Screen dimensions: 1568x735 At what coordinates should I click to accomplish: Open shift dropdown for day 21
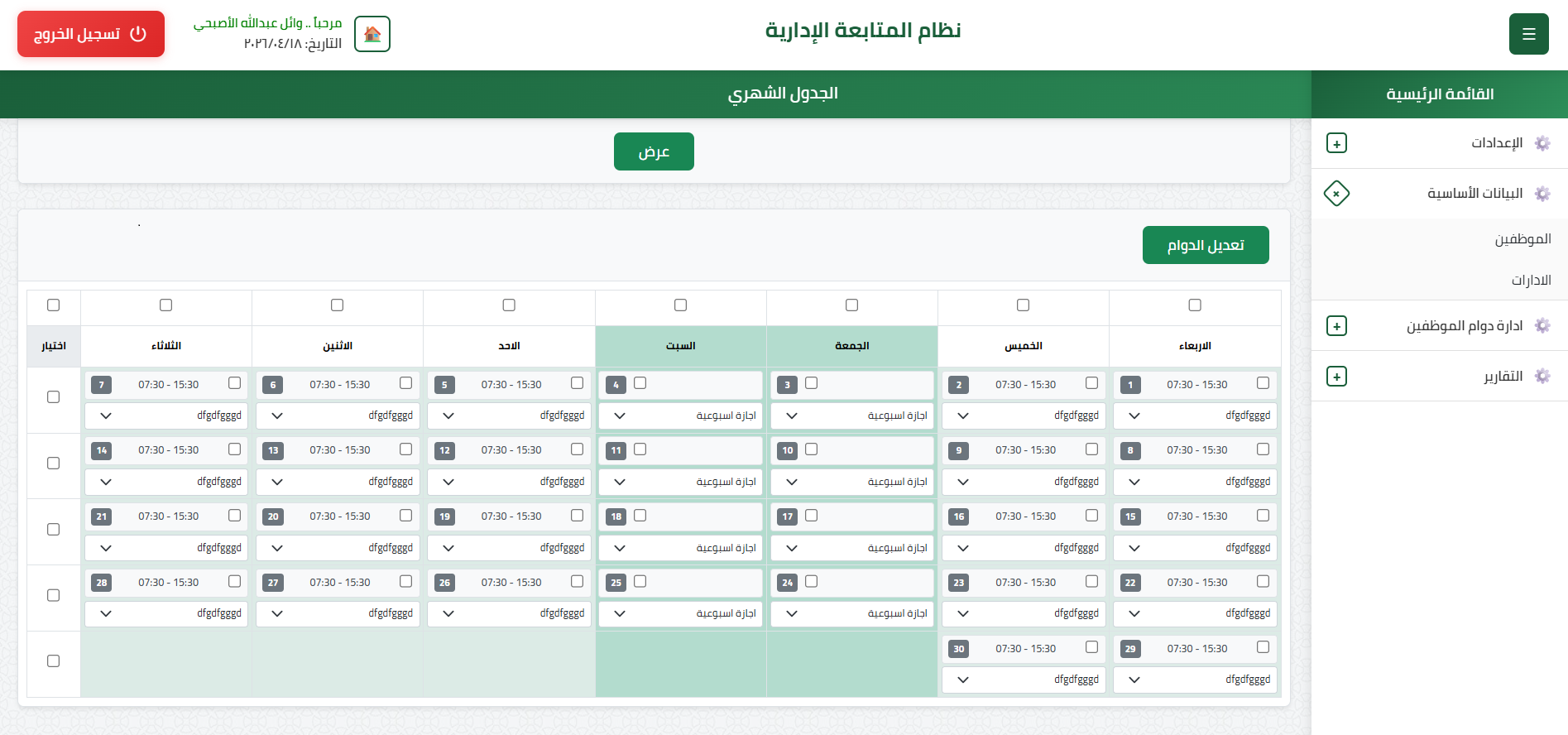[165, 548]
